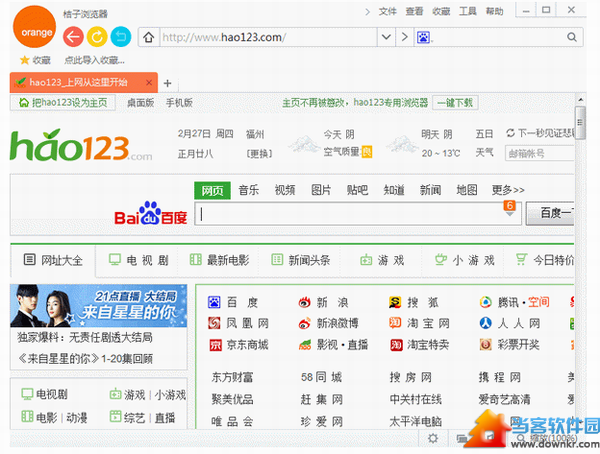The width and height of the screenshot is (600, 454).
Task: Click 点此导入收藏 link
Action: [95, 60]
